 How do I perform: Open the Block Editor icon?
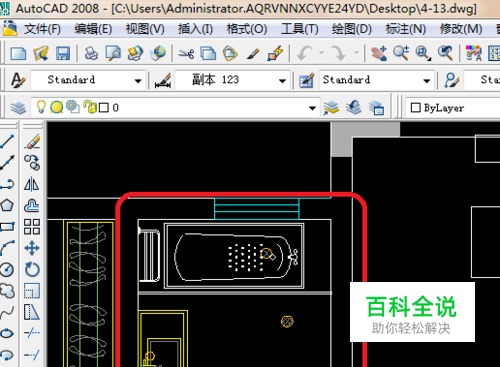pos(275,53)
